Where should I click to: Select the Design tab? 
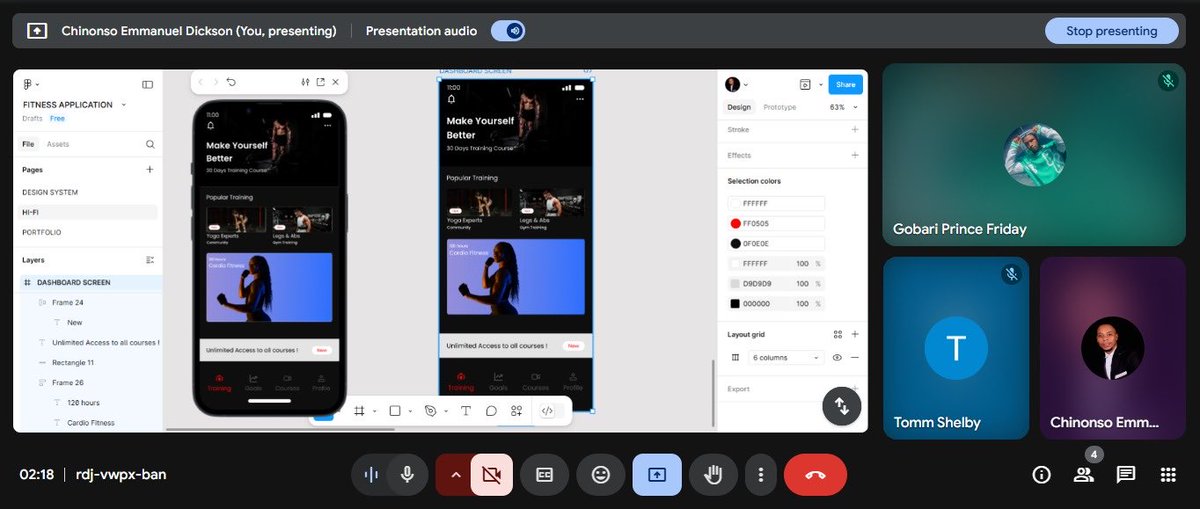coord(739,107)
